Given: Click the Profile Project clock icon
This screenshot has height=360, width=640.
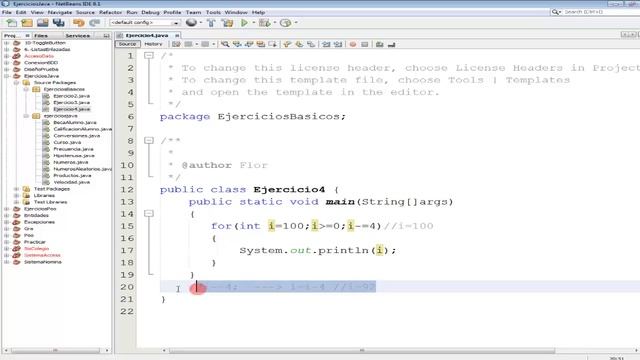Looking at the screenshot, I should [285, 23].
